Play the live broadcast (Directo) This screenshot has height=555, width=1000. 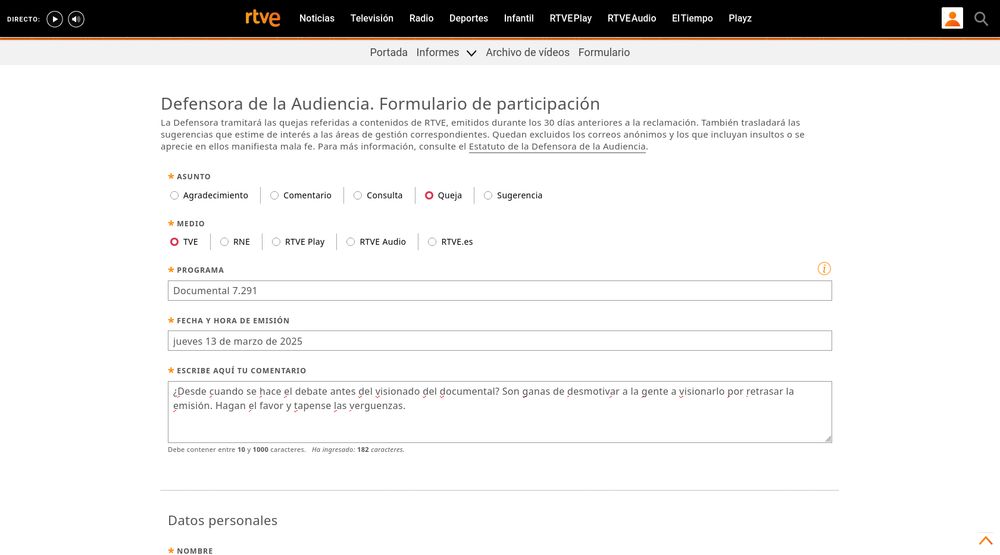click(x=55, y=19)
